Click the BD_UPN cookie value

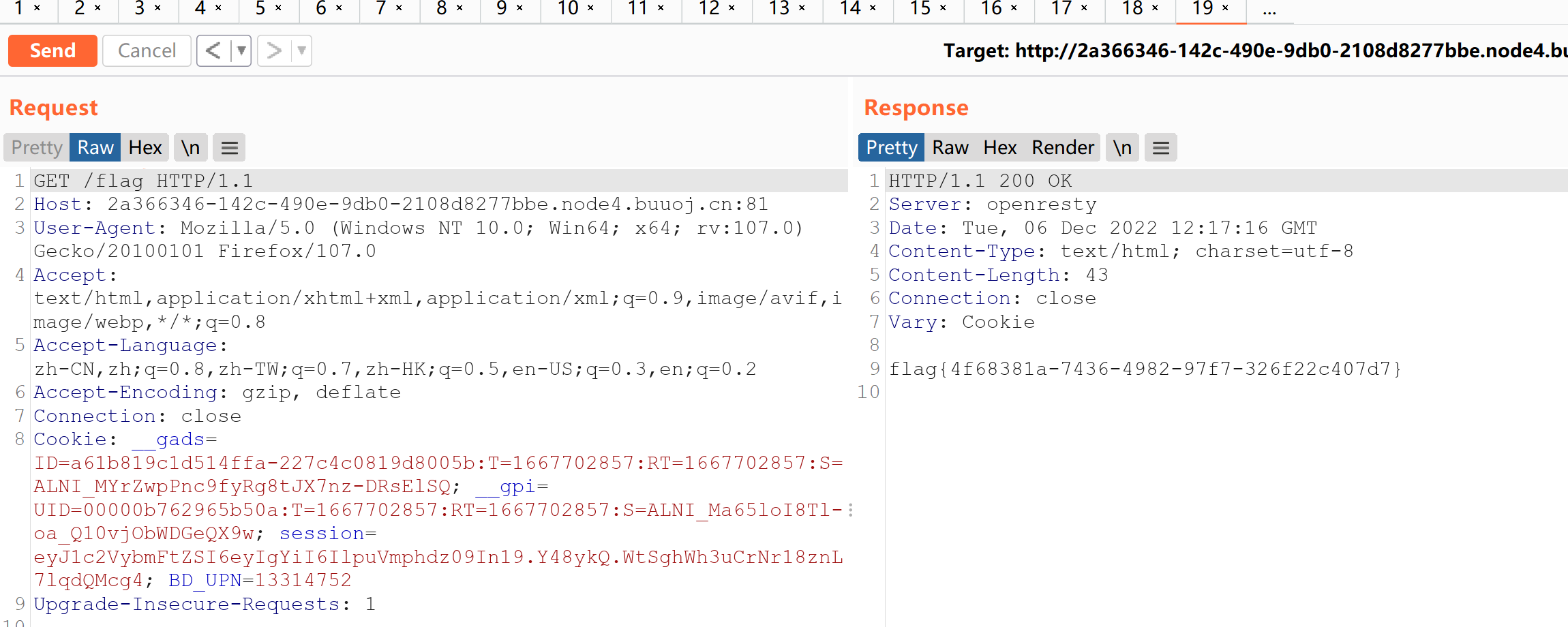coord(303,580)
